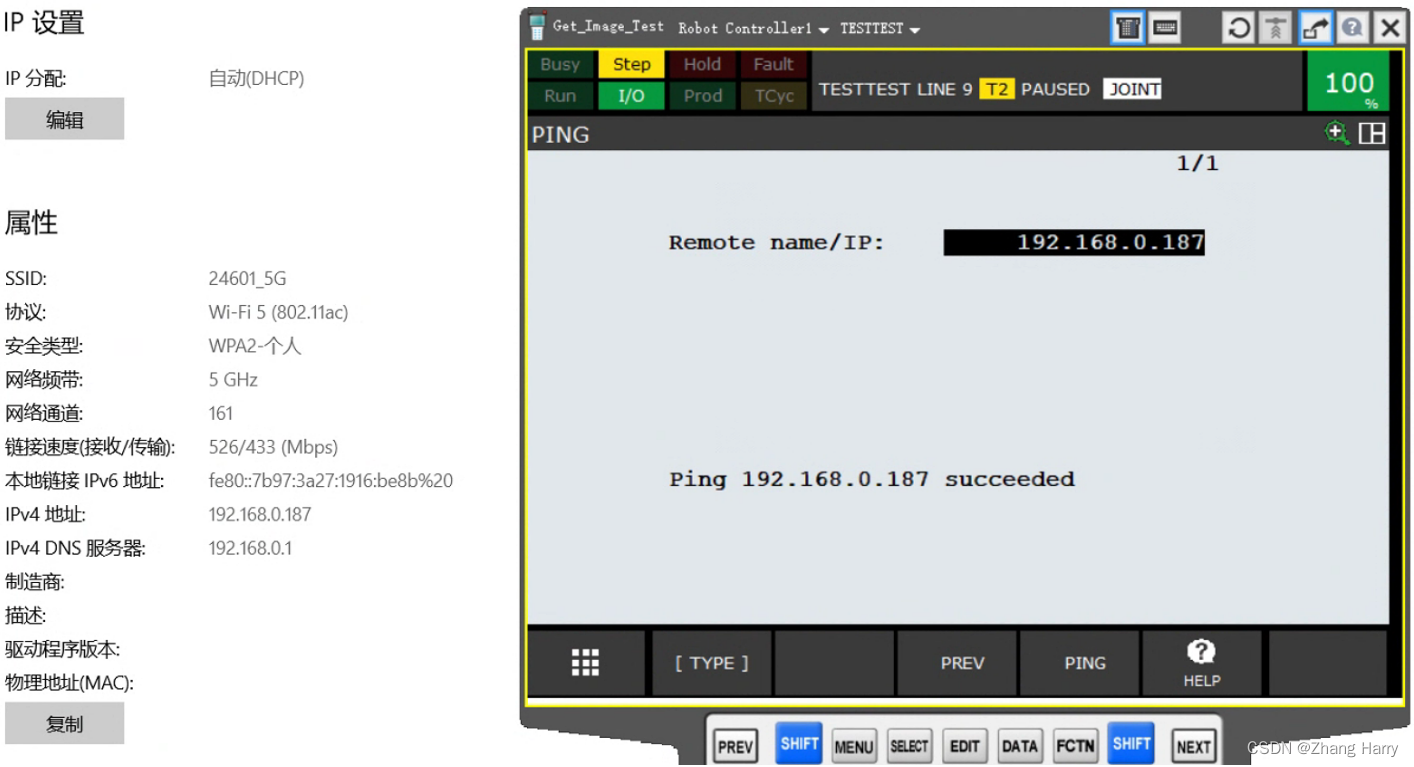Click the pendant icon beside Get_Image_Test
The height and width of the screenshot is (767, 1414).
(x=538, y=27)
